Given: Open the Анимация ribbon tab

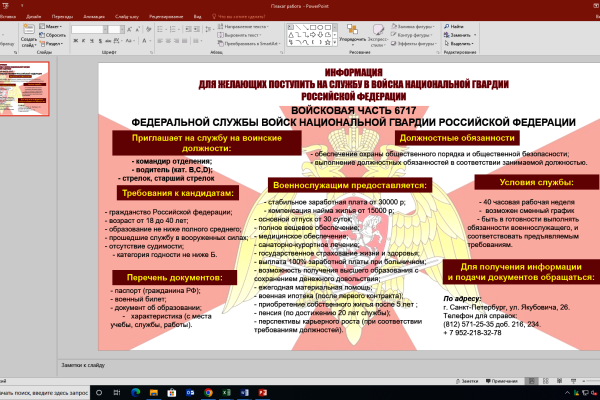Looking at the screenshot, I should (x=94, y=16).
